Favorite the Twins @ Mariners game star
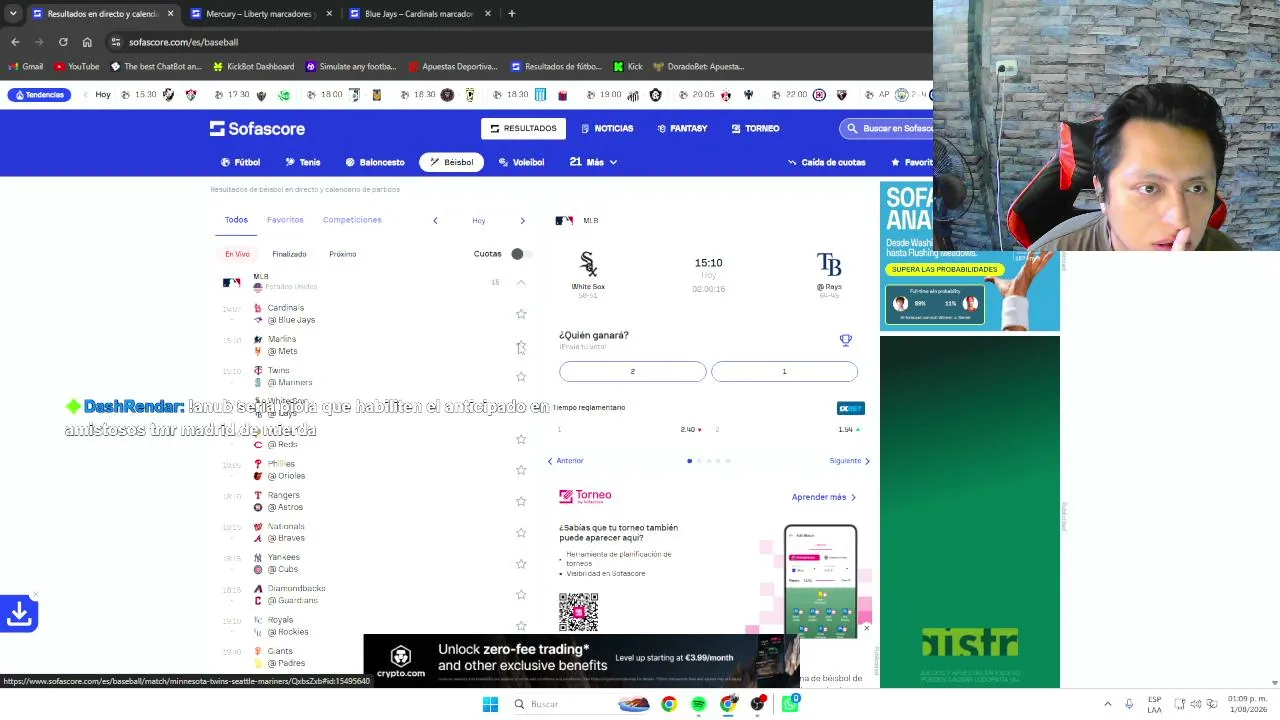The image size is (1280, 720). pos(521,376)
